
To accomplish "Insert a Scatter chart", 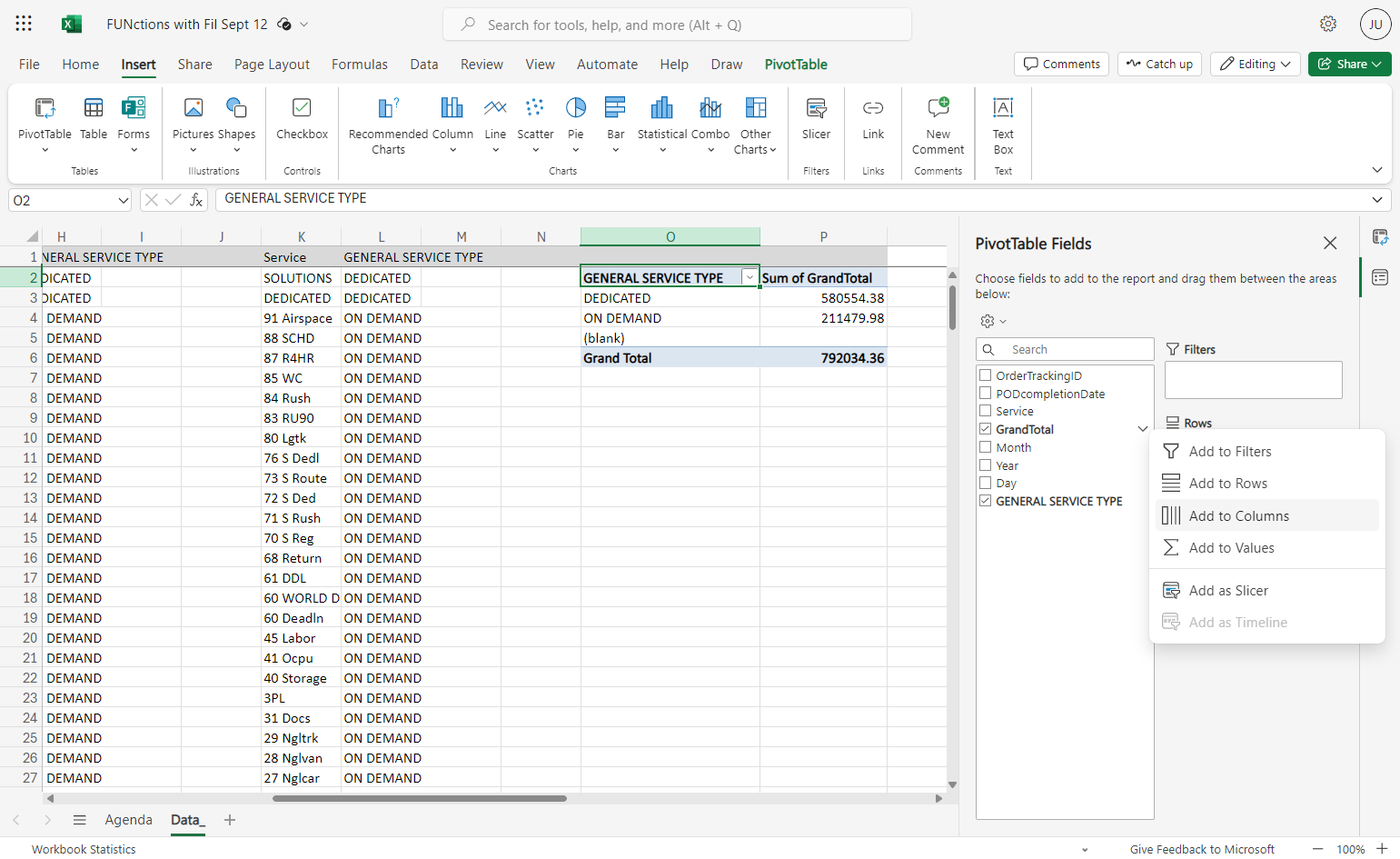I will pyautogui.click(x=535, y=124).
